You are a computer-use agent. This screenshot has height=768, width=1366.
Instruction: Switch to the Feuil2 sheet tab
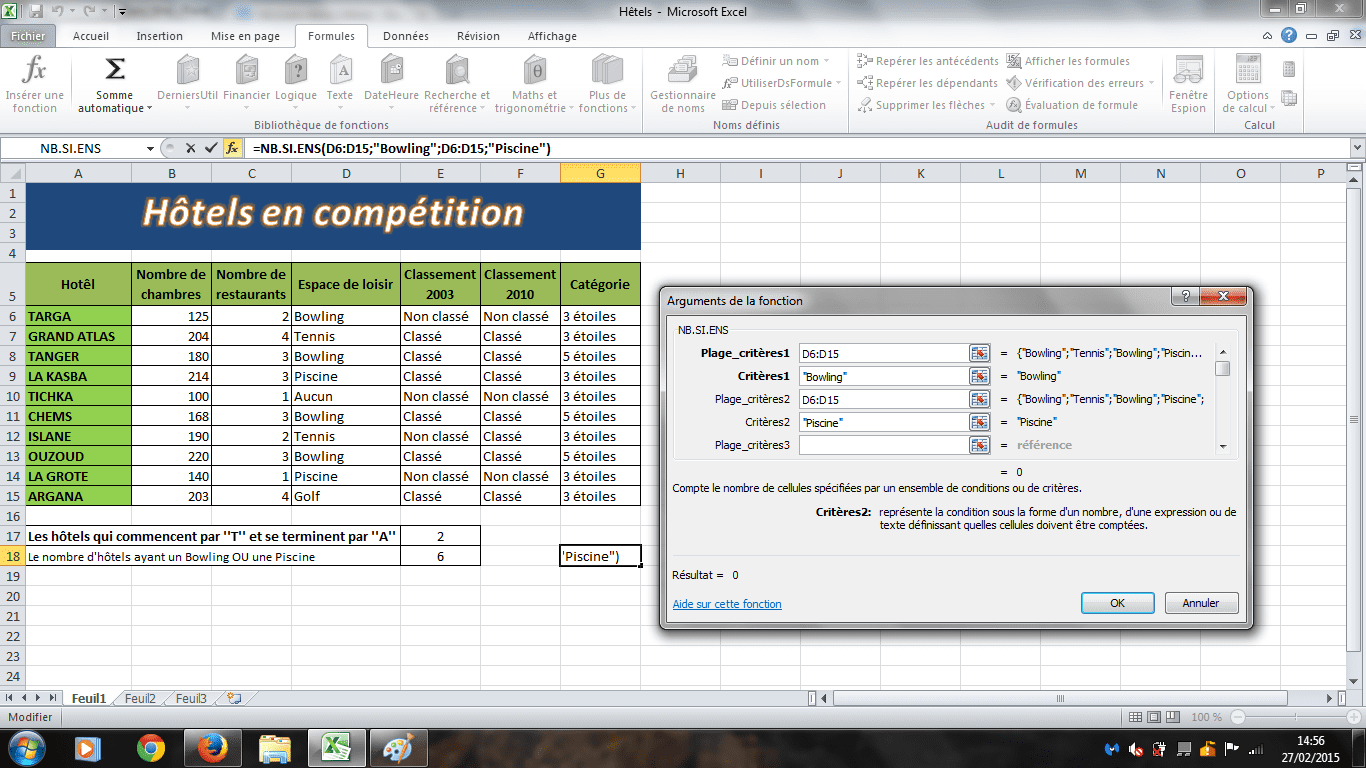140,699
